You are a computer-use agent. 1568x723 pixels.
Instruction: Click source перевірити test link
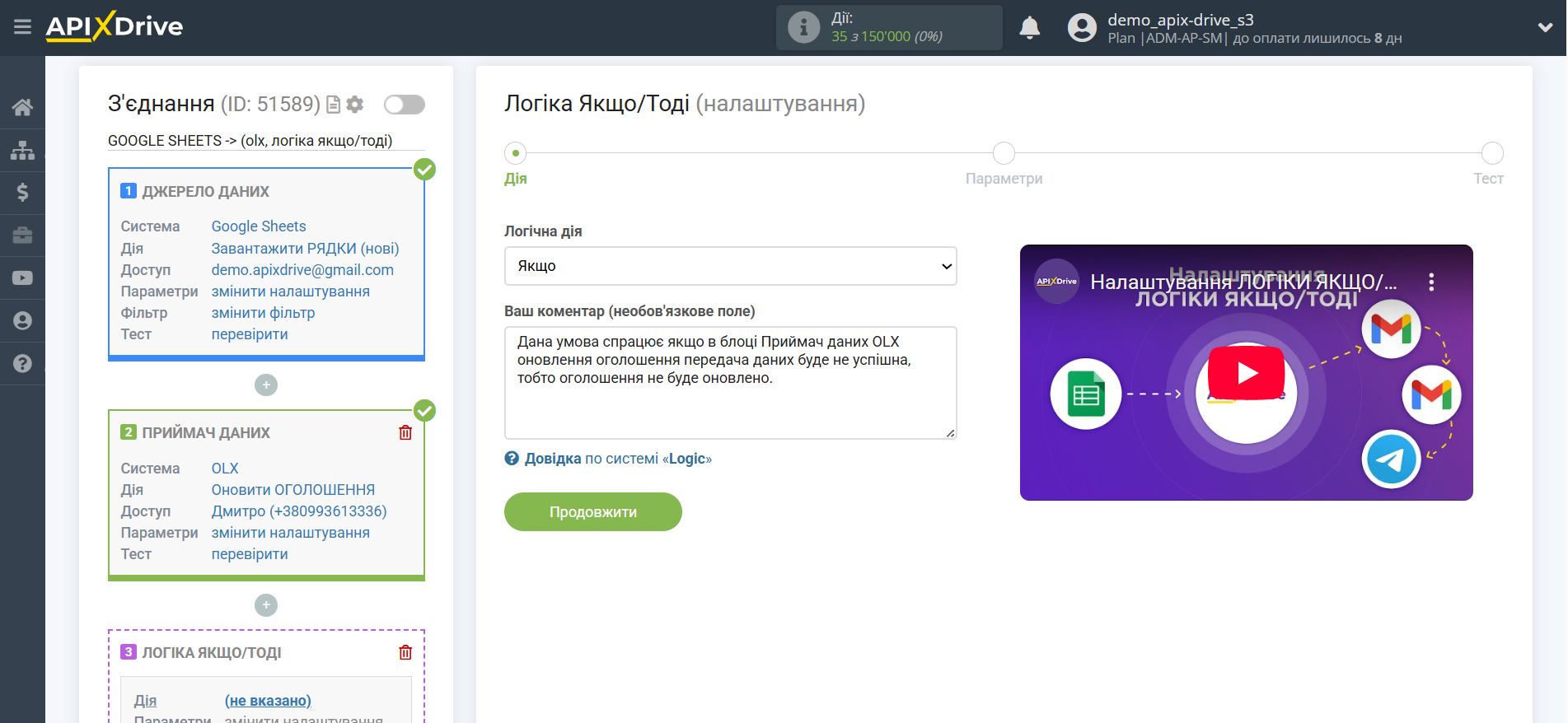coord(250,334)
